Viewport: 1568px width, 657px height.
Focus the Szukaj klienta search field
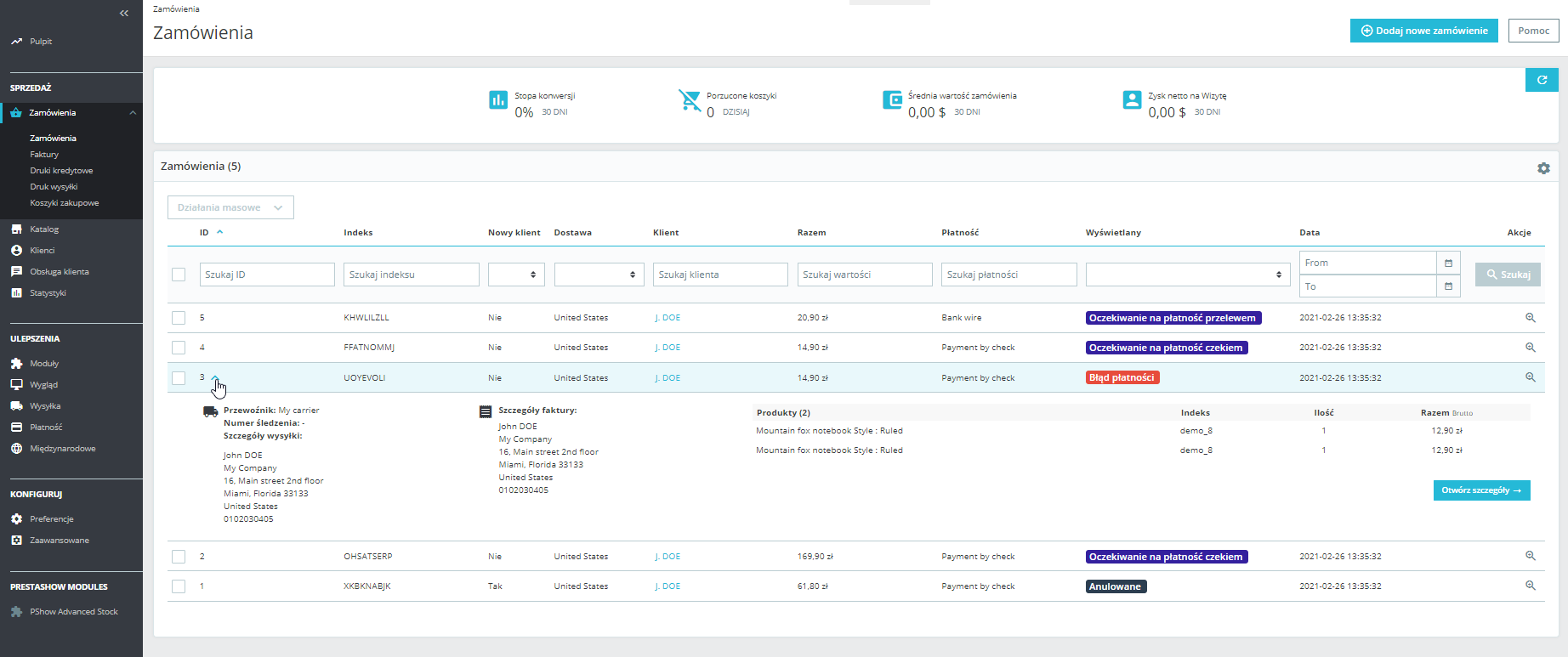pyautogui.click(x=719, y=275)
